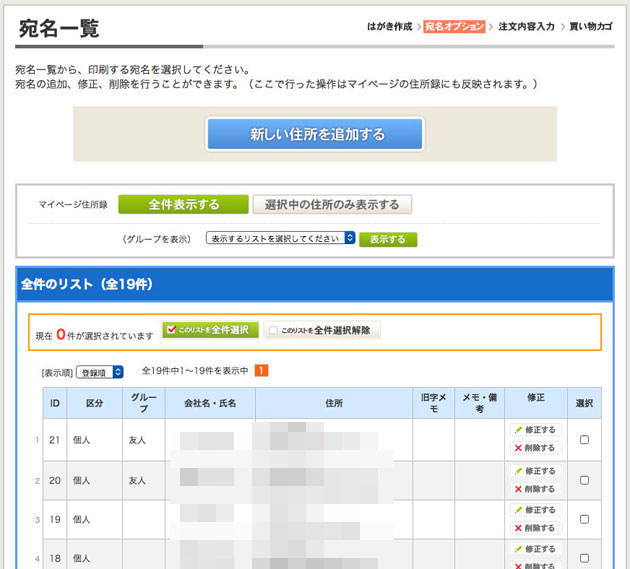Delete entry ID 20 with 削除する
The image size is (630, 569).
pos(536,489)
